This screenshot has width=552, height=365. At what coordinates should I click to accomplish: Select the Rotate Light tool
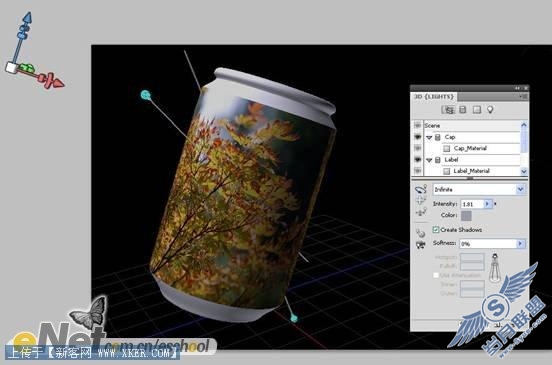click(x=420, y=189)
